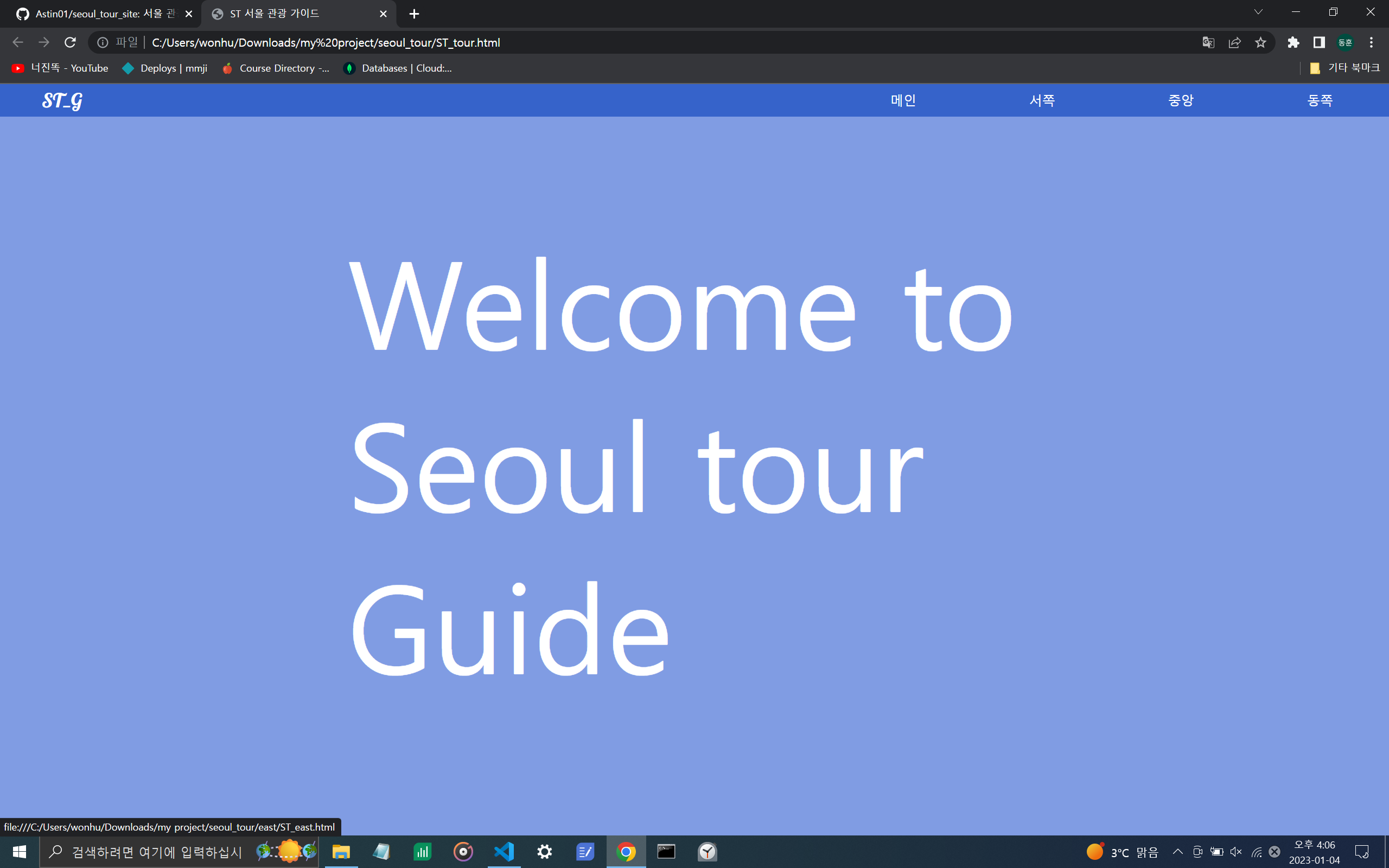Open Visual Studio Code from the taskbar

tap(504, 851)
